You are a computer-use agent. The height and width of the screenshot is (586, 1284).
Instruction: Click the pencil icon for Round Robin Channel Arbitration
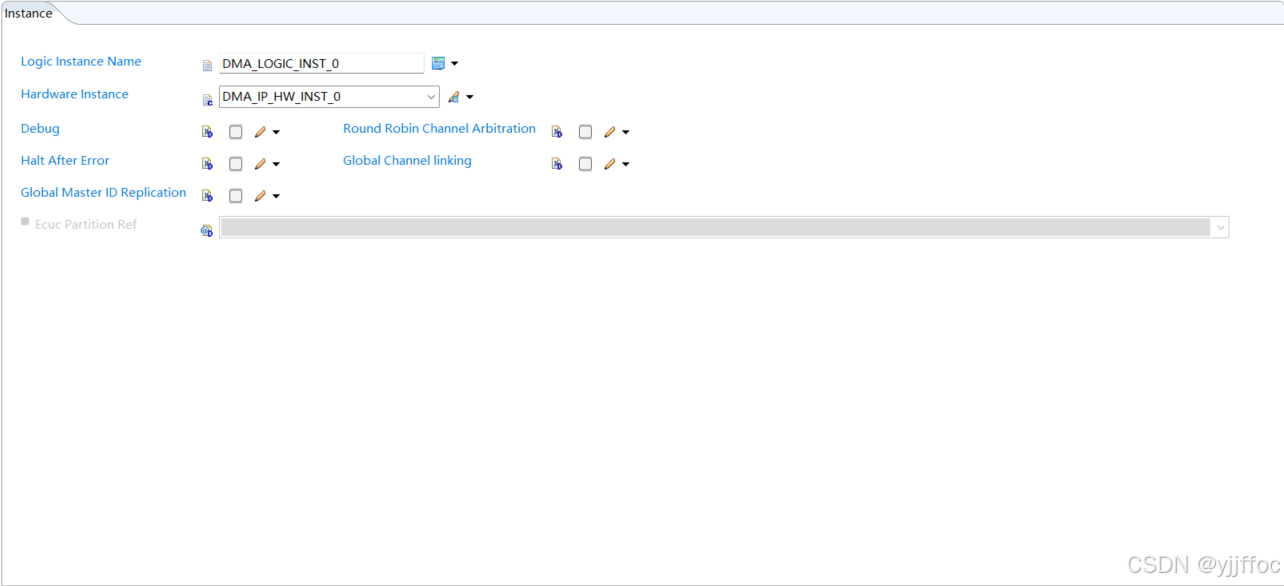pos(610,132)
